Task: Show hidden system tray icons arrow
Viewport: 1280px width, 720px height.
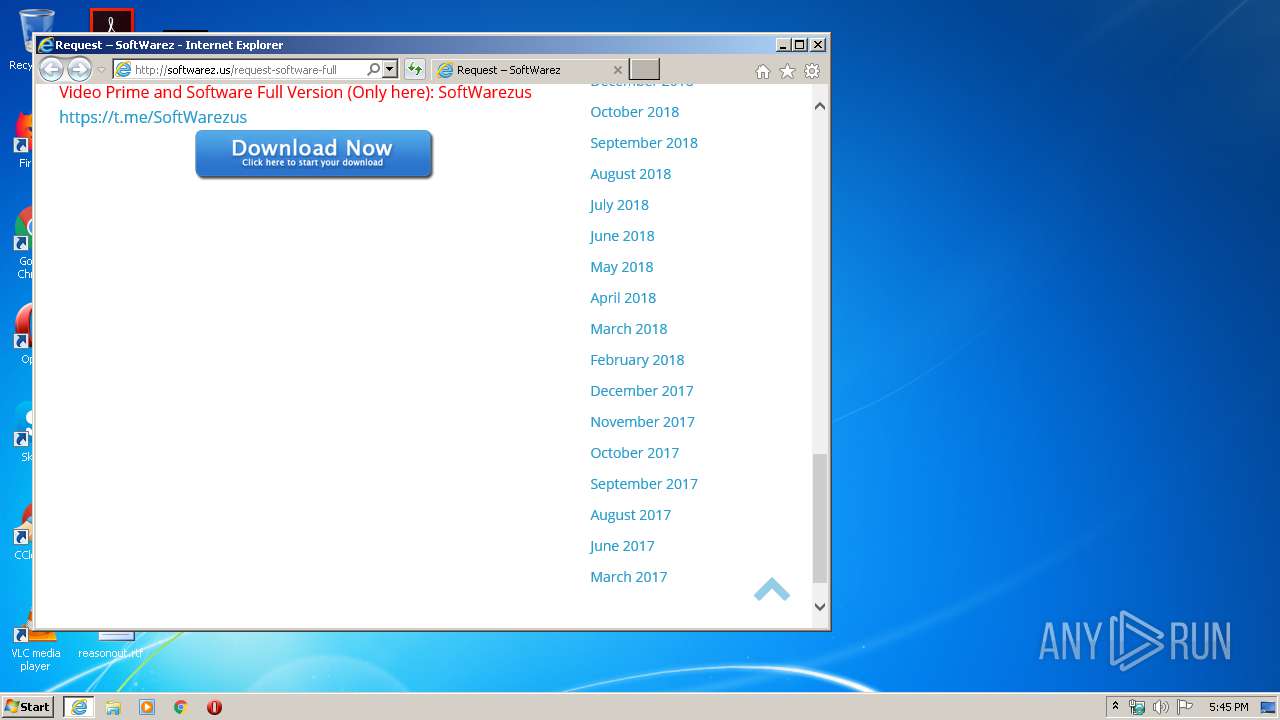Action: point(1115,707)
